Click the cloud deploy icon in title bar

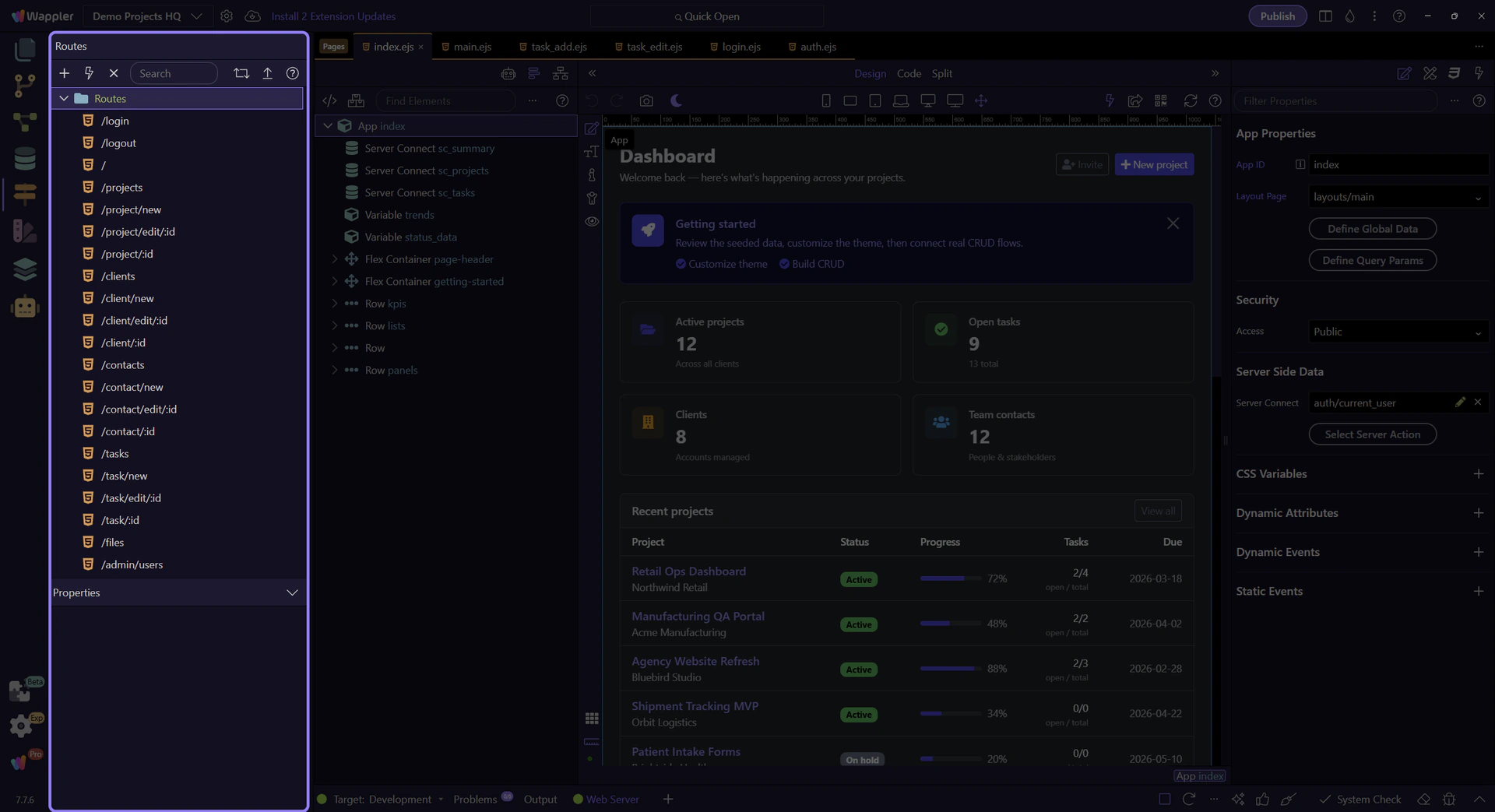(252, 16)
